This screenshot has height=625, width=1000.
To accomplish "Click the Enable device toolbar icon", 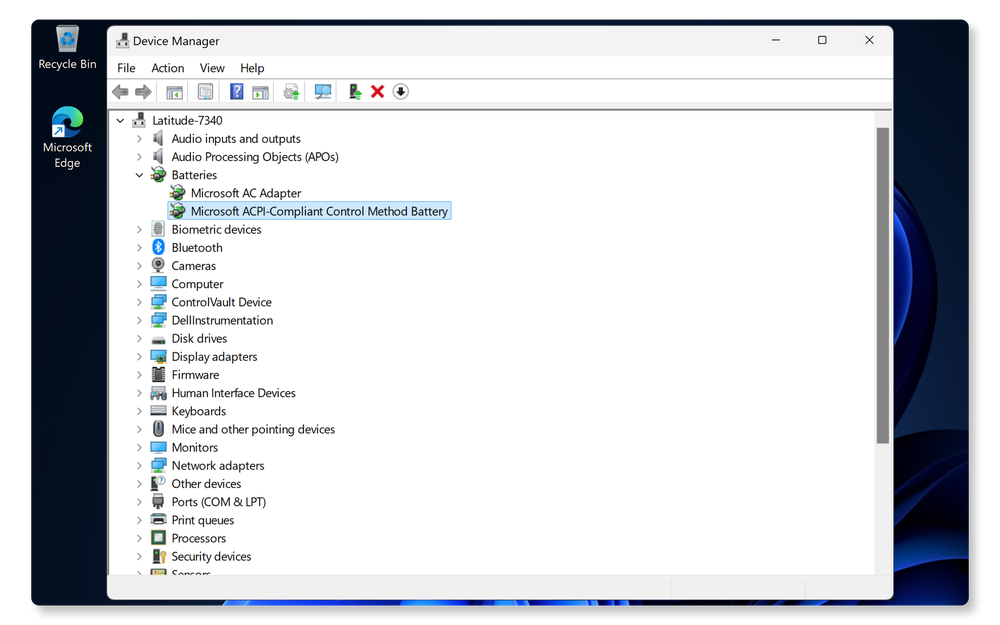I will pyautogui.click(x=355, y=92).
